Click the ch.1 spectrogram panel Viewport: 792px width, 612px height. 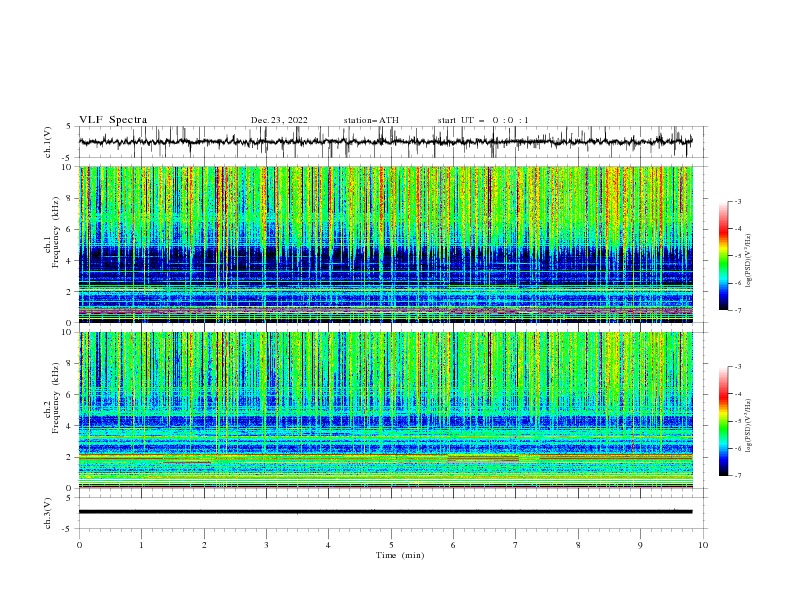(386, 244)
